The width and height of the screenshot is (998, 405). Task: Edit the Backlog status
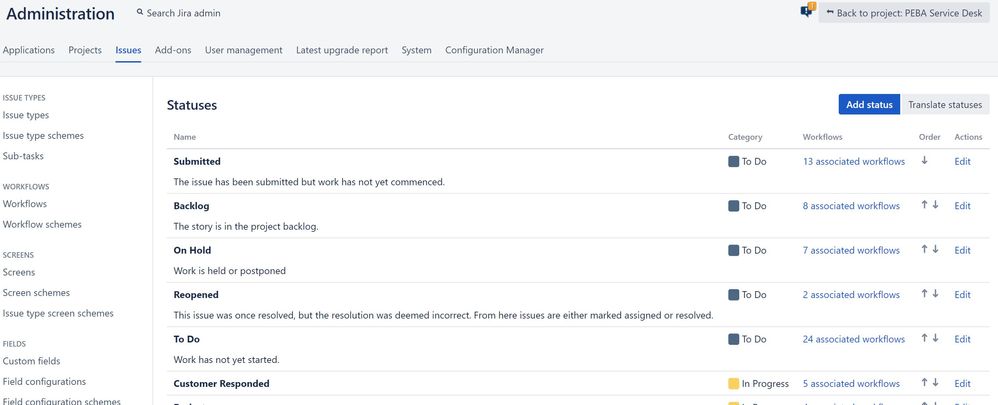pos(962,206)
